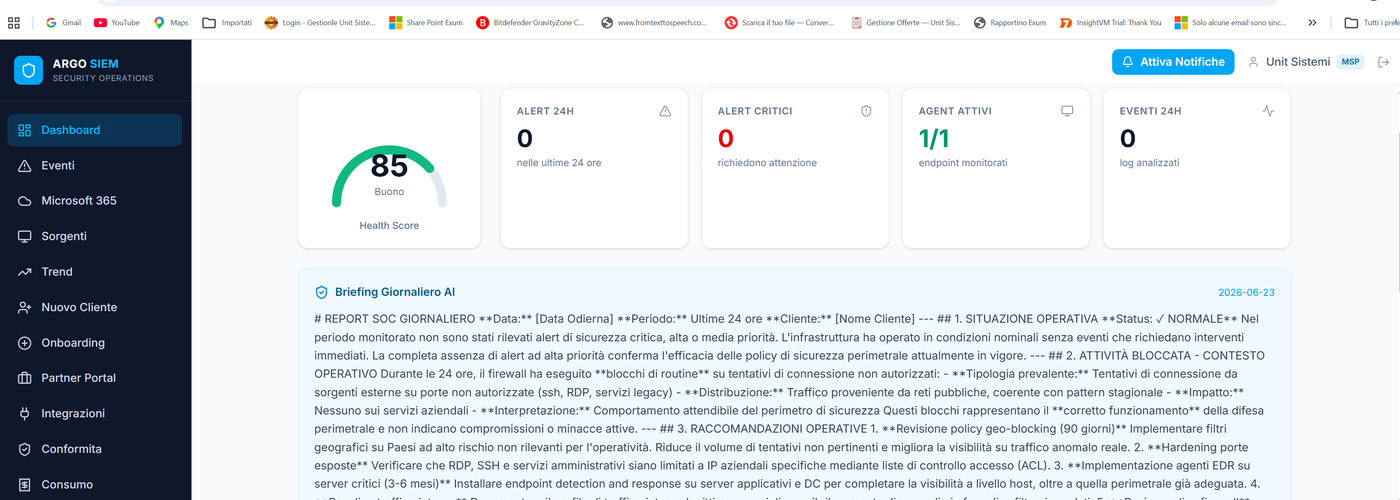Open the Eventi section
This screenshot has height=500, width=1400.
[95, 166]
